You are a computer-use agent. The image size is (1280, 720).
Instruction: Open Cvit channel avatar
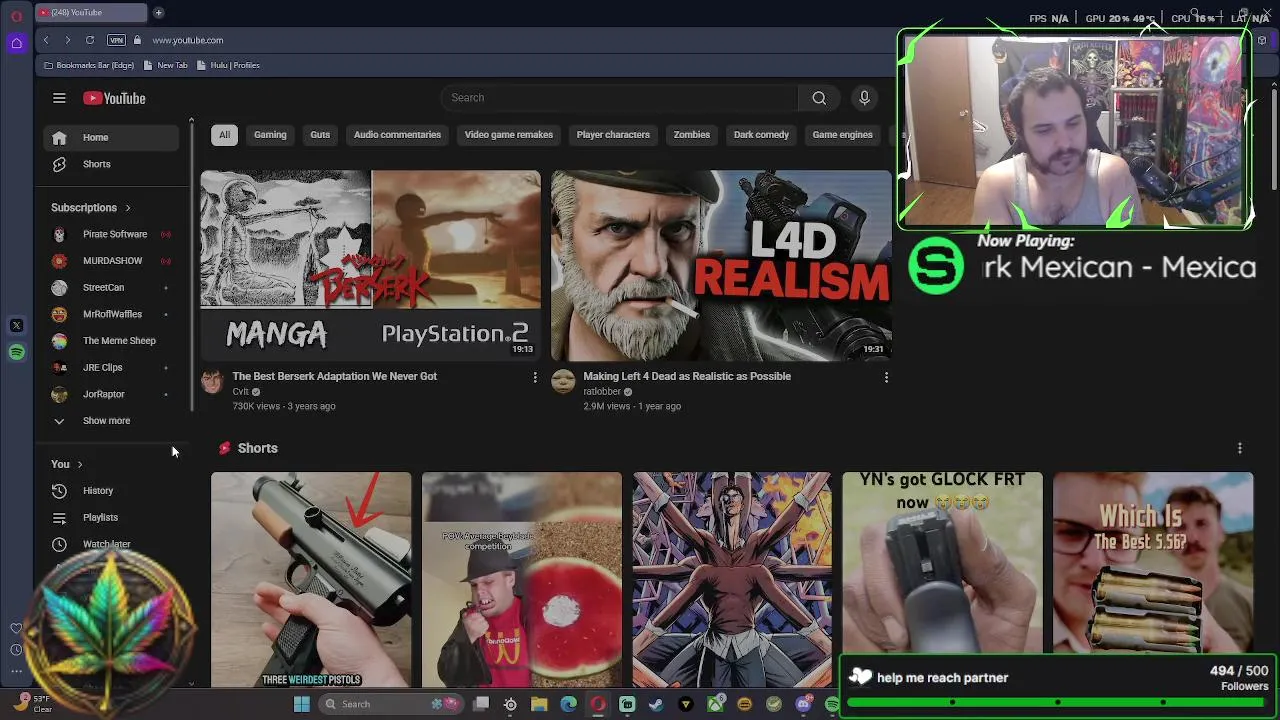point(212,381)
